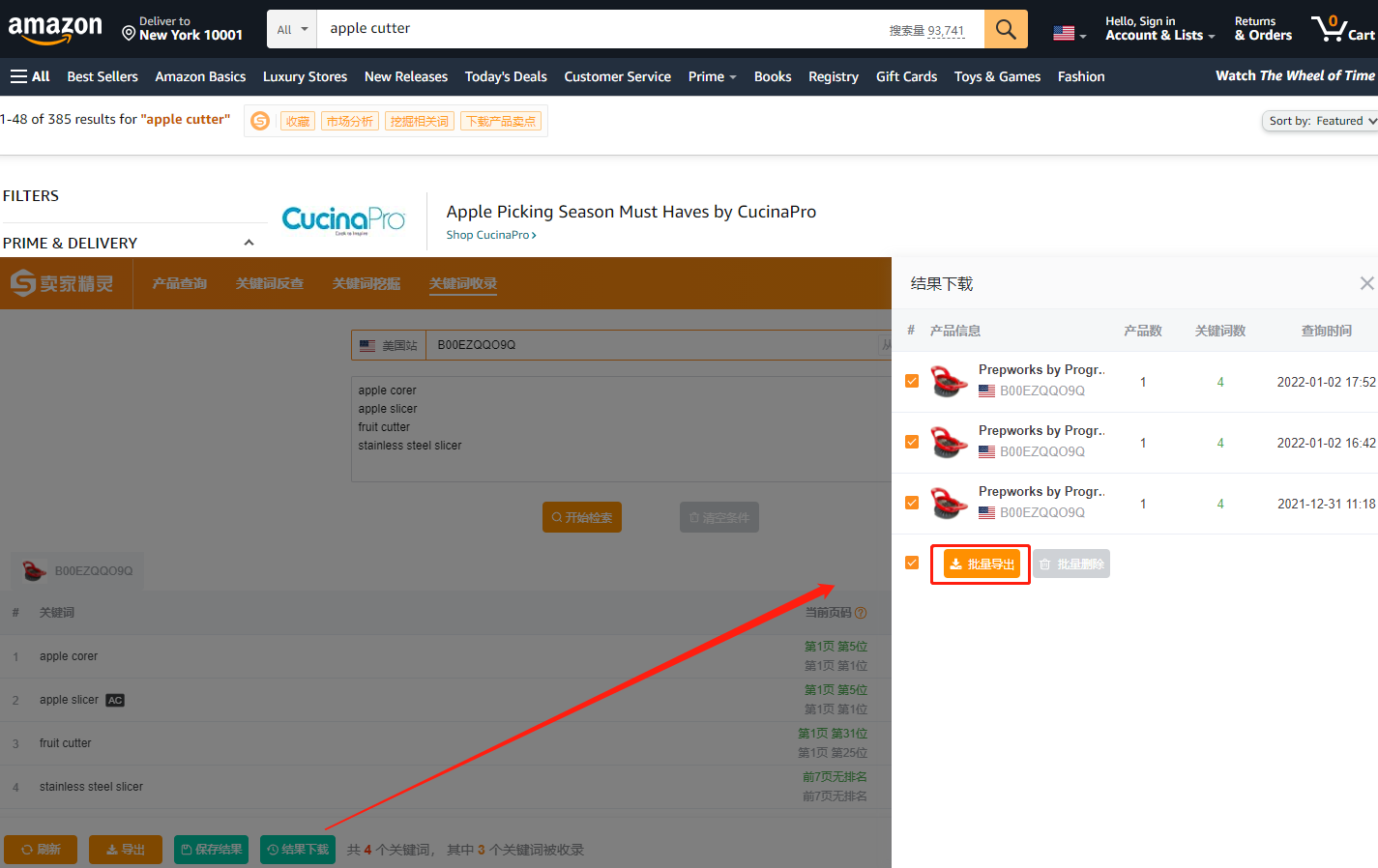Close the 结果下载 panel

pyautogui.click(x=1365, y=283)
